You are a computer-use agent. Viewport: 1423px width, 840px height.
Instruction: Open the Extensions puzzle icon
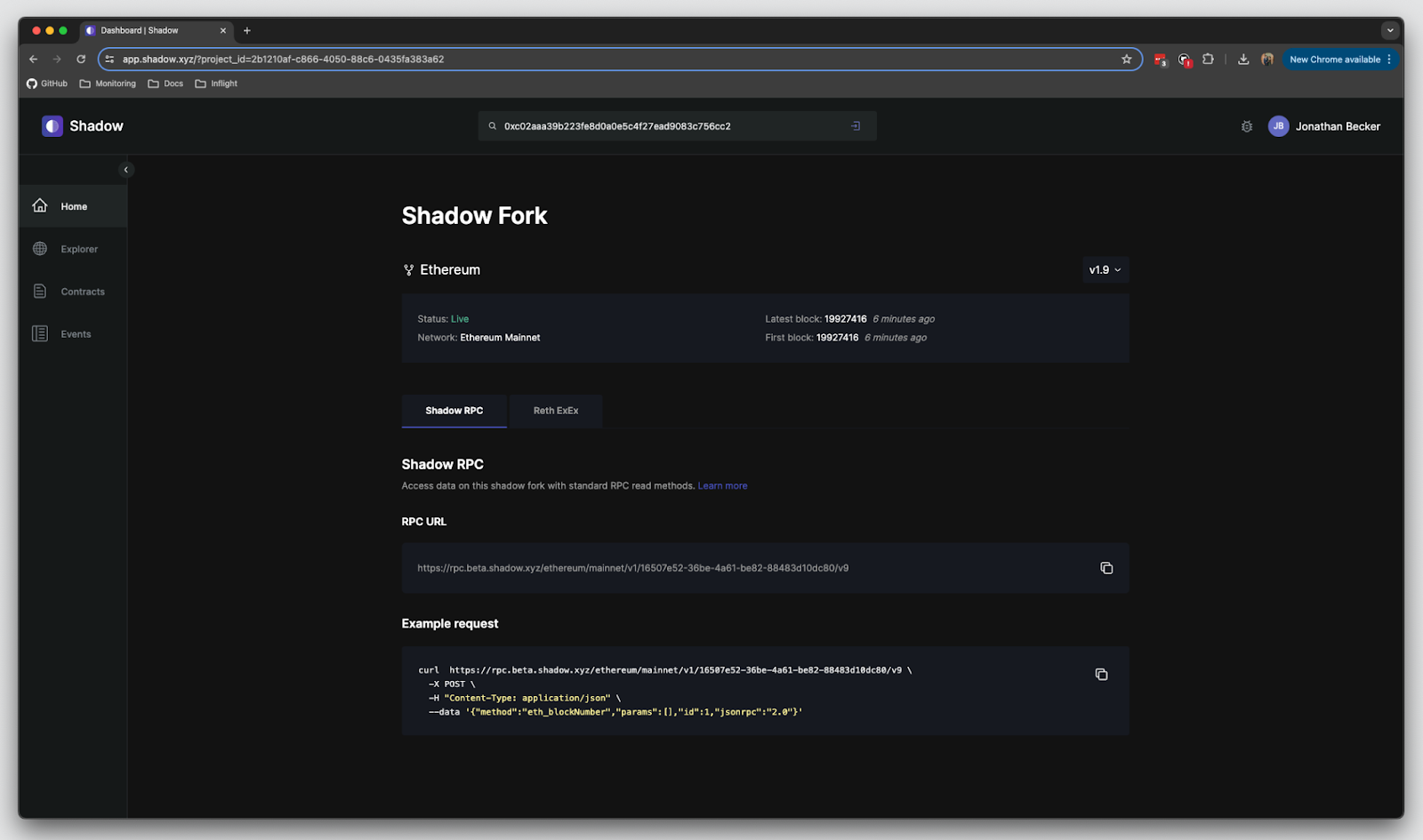coord(1208,60)
